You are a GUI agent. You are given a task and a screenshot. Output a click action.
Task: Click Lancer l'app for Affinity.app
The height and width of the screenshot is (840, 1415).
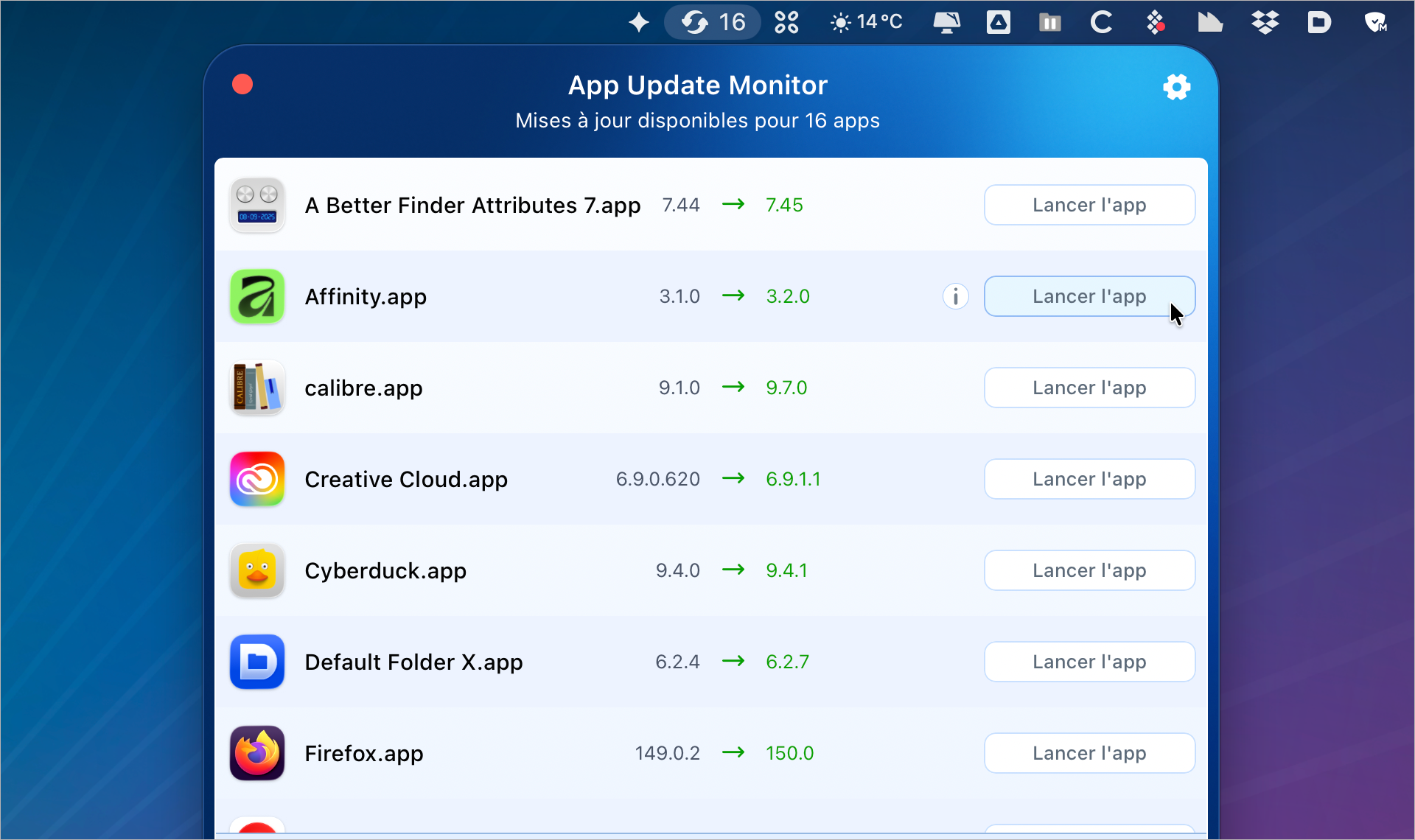tap(1089, 296)
